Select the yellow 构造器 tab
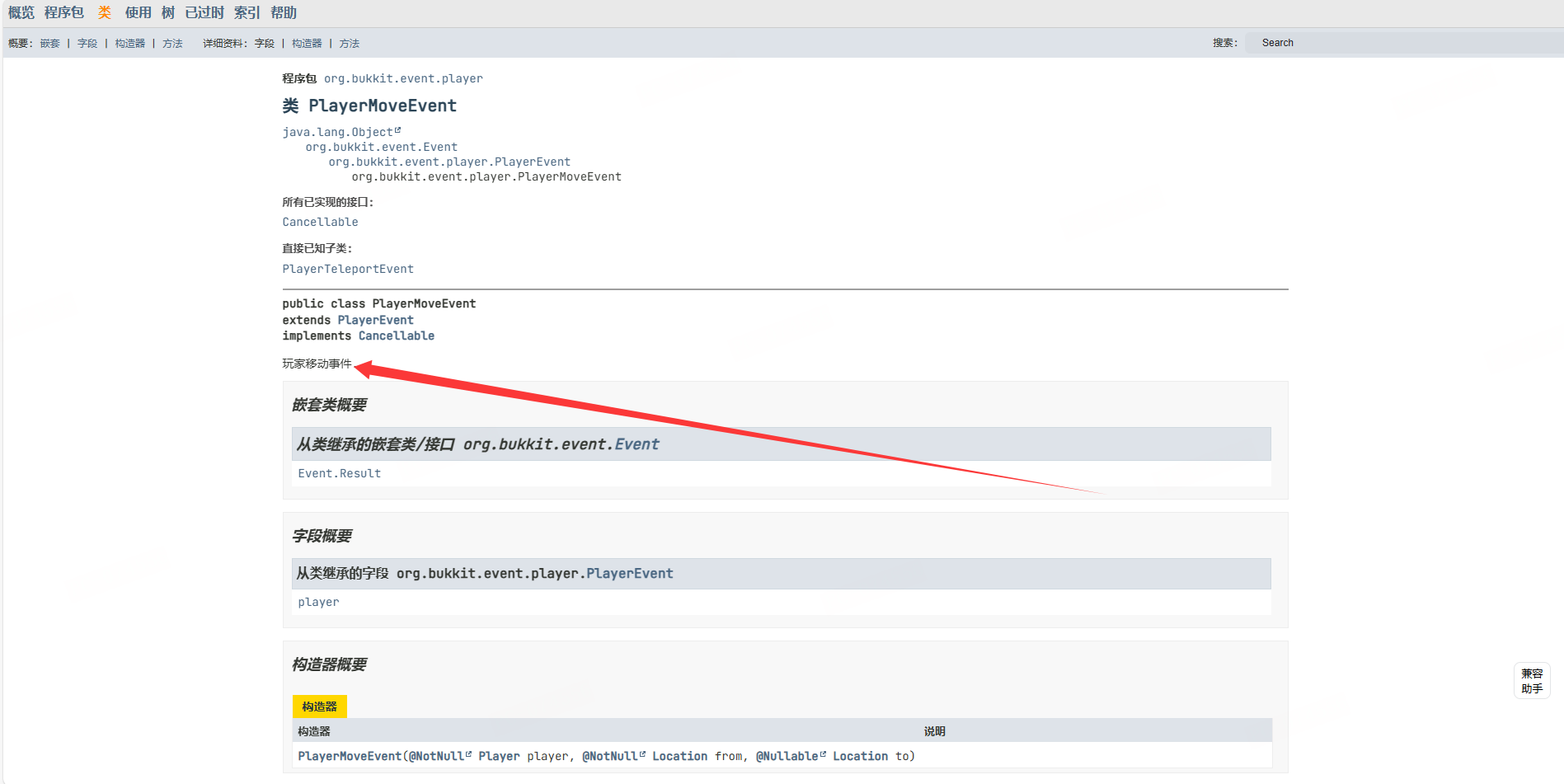The height and width of the screenshot is (784, 1564). pos(319,707)
